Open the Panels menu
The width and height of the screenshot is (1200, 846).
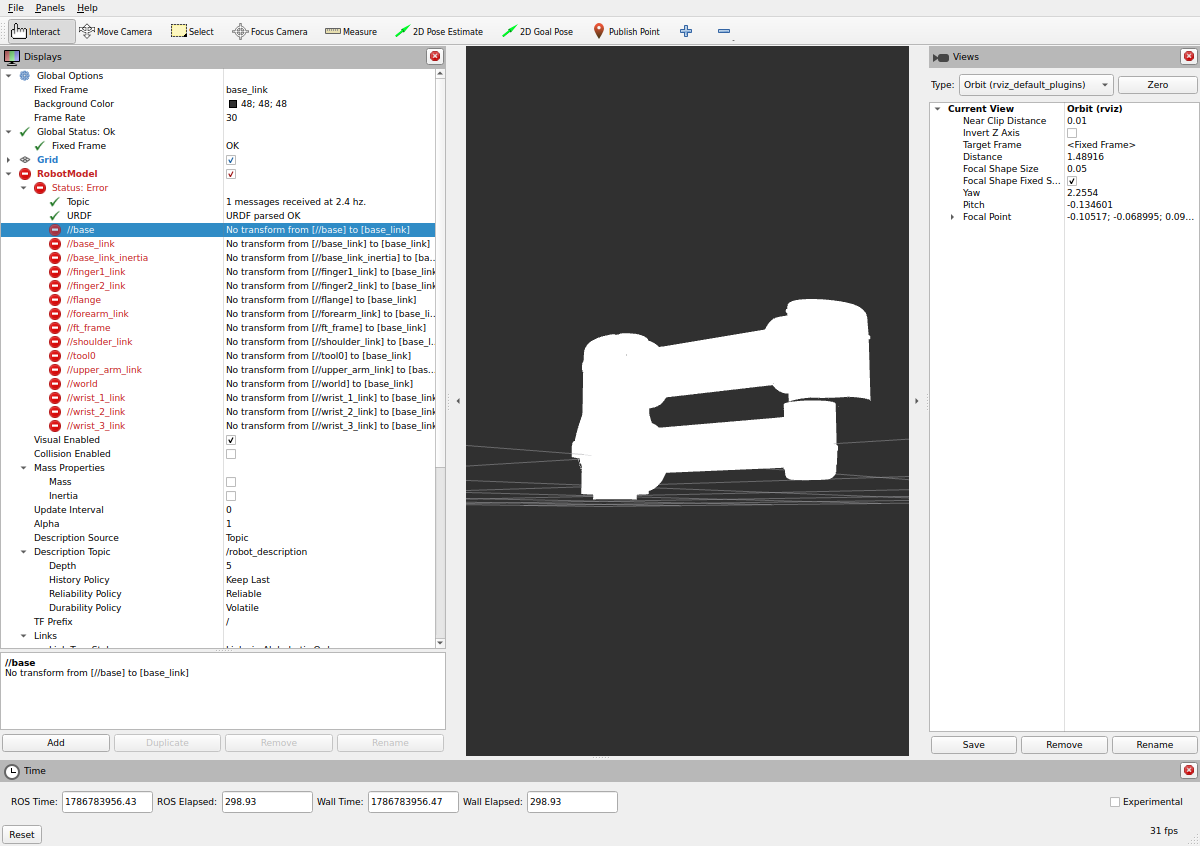(50, 8)
